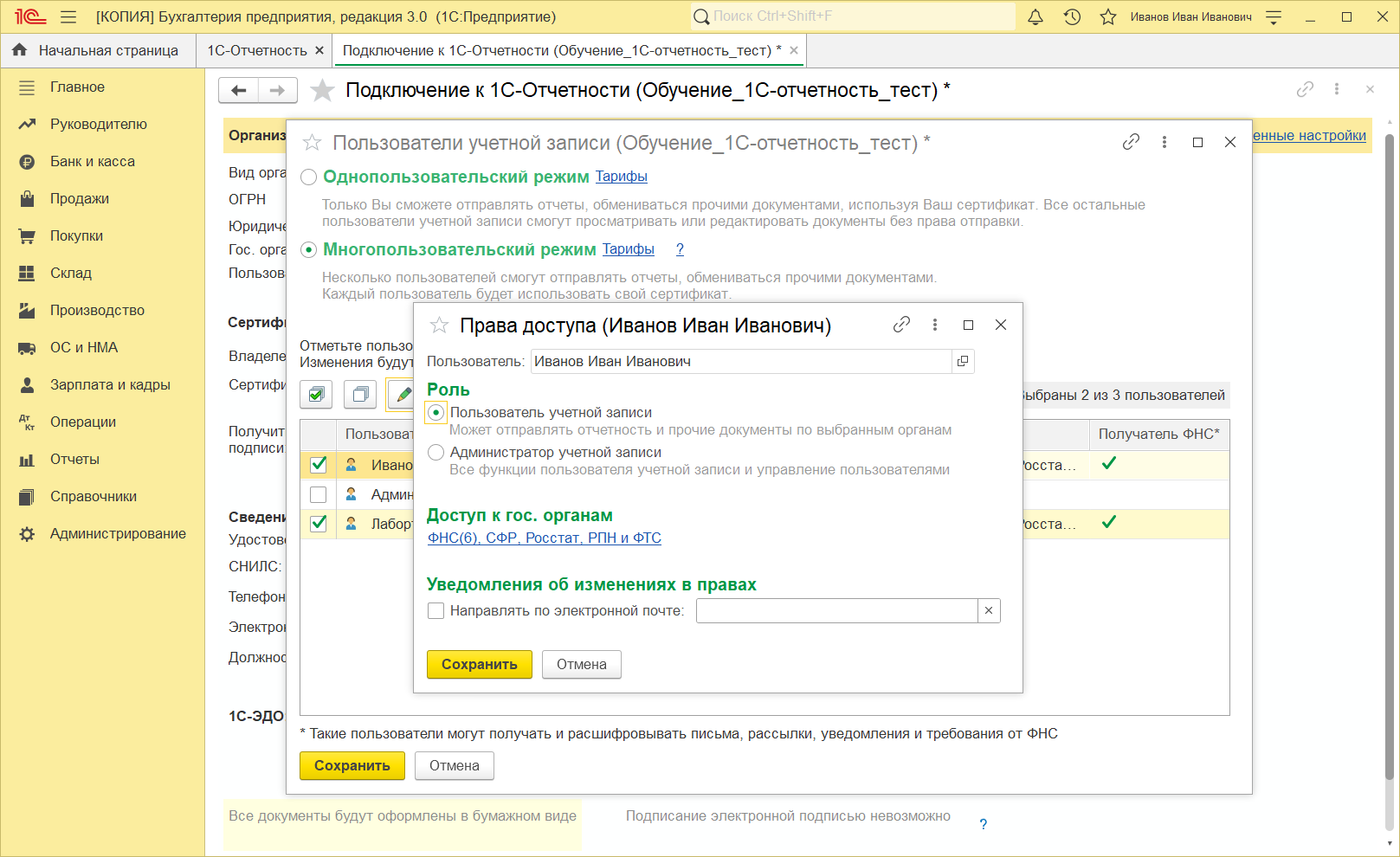Click help question mark at bottom
1400x857 pixels.
[x=983, y=824]
